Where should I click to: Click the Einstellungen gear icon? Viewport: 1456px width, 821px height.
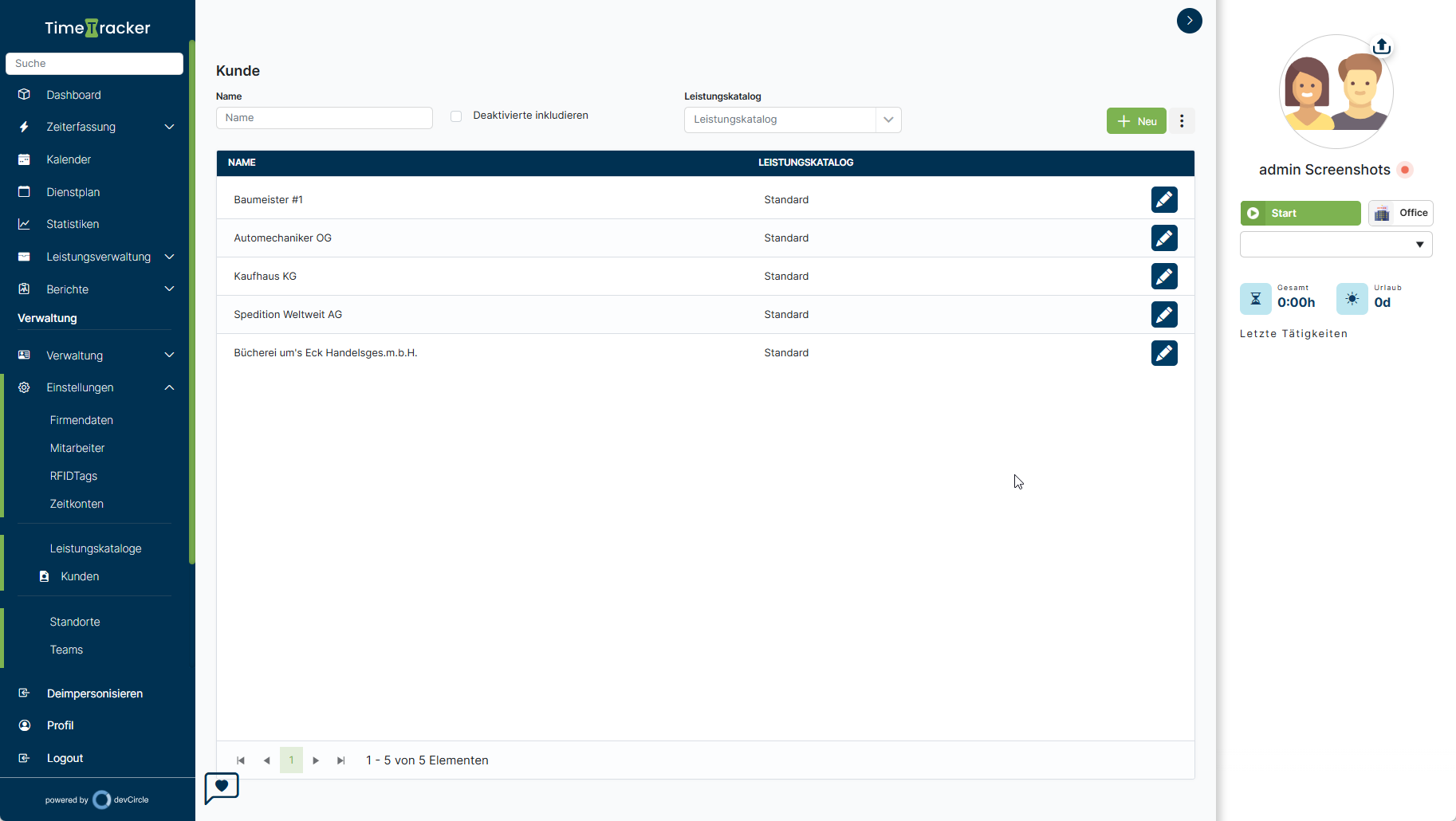click(24, 387)
